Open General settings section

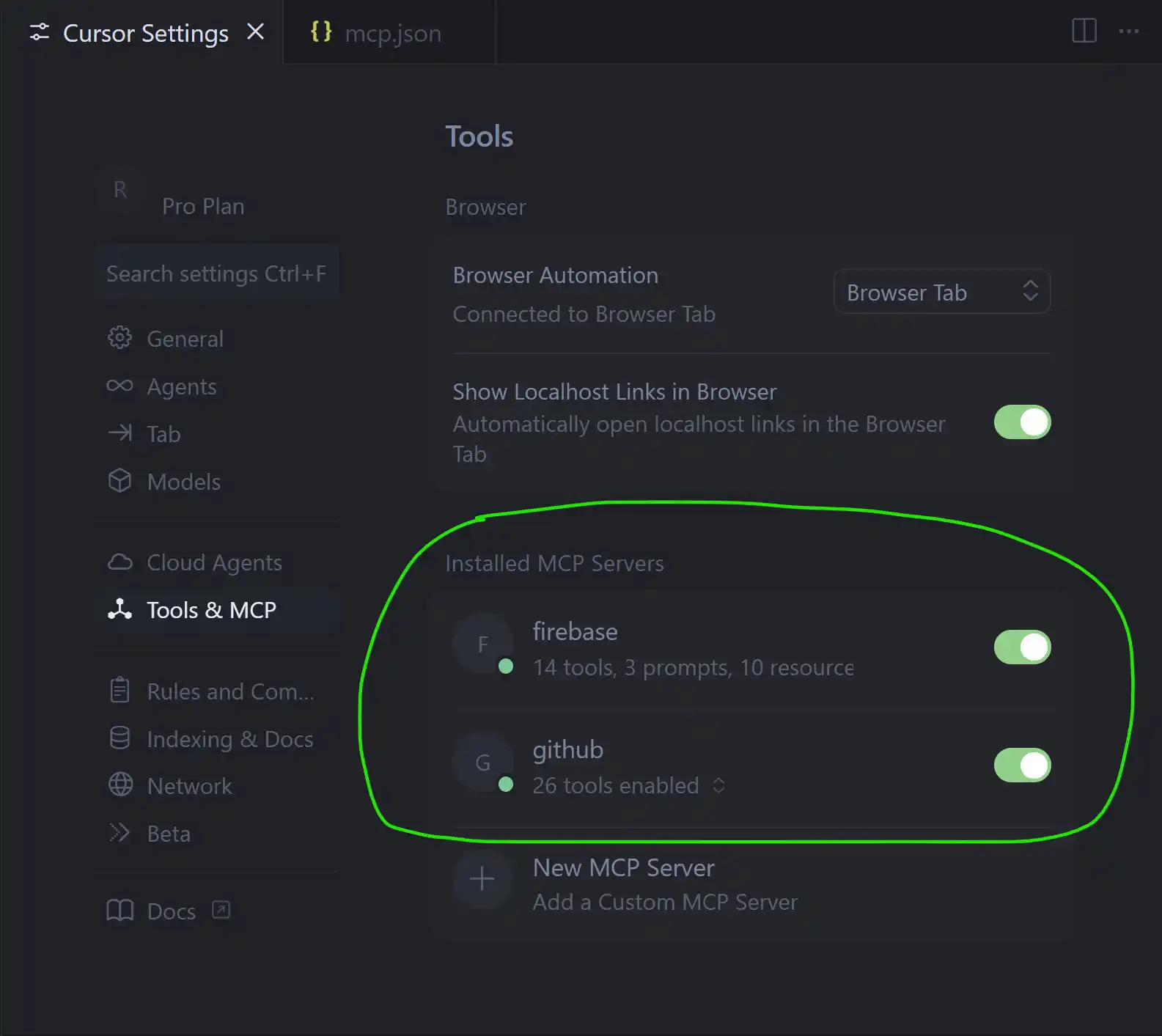[218, 338]
